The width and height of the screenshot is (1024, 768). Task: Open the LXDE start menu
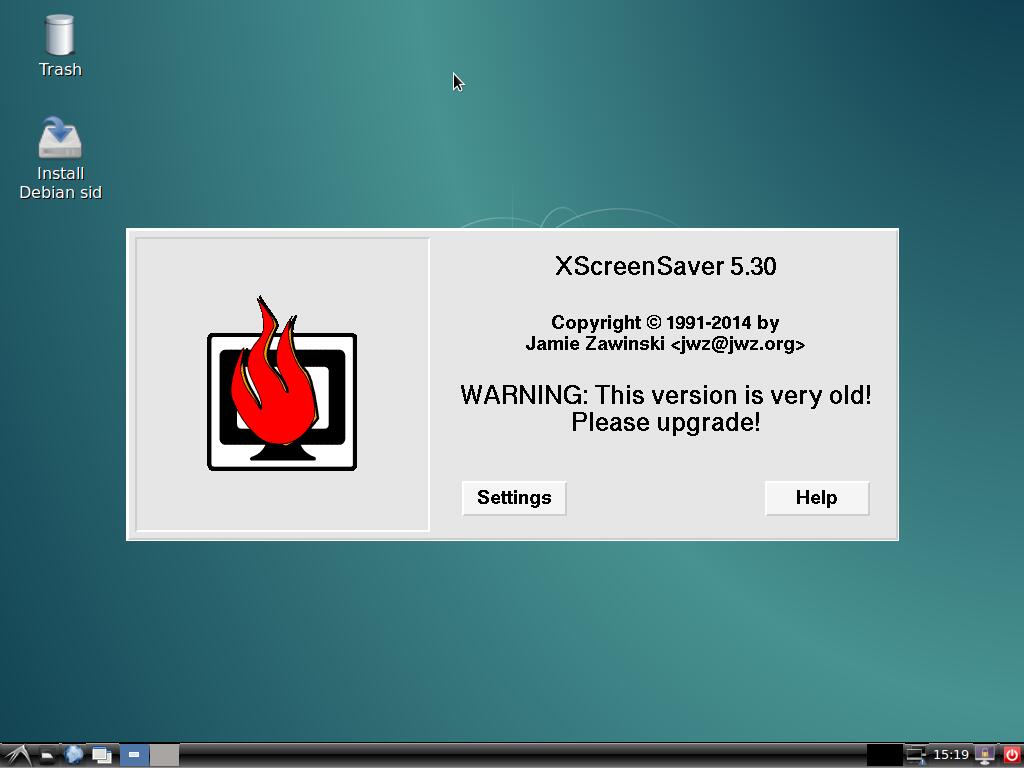pyautogui.click(x=16, y=756)
